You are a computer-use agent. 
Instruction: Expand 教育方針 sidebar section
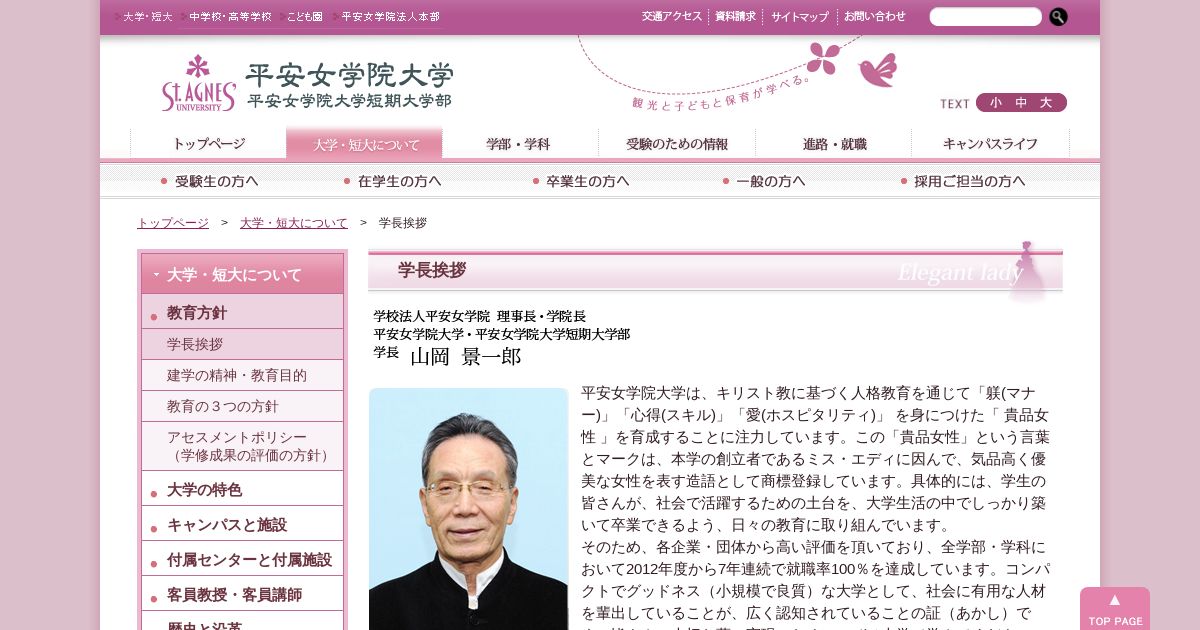pos(242,312)
